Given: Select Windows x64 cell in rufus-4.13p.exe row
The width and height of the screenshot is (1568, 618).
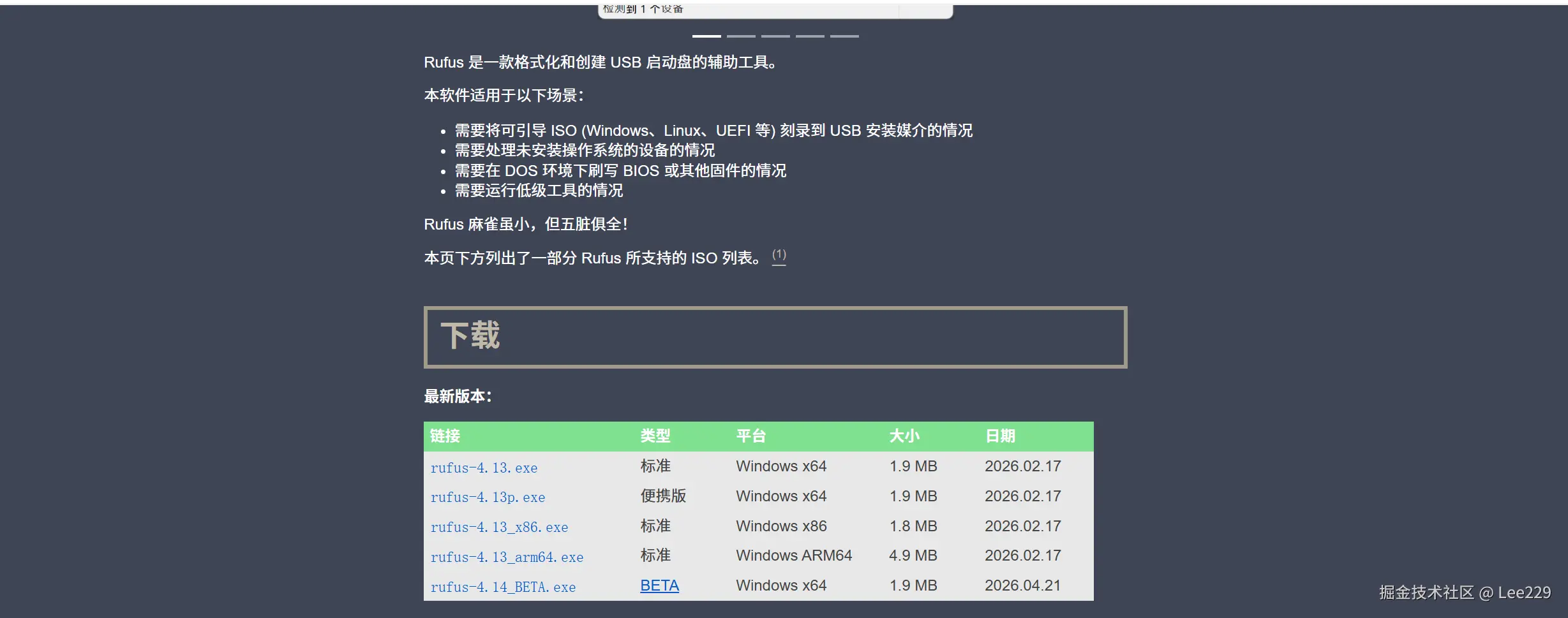Looking at the screenshot, I should 781,496.
